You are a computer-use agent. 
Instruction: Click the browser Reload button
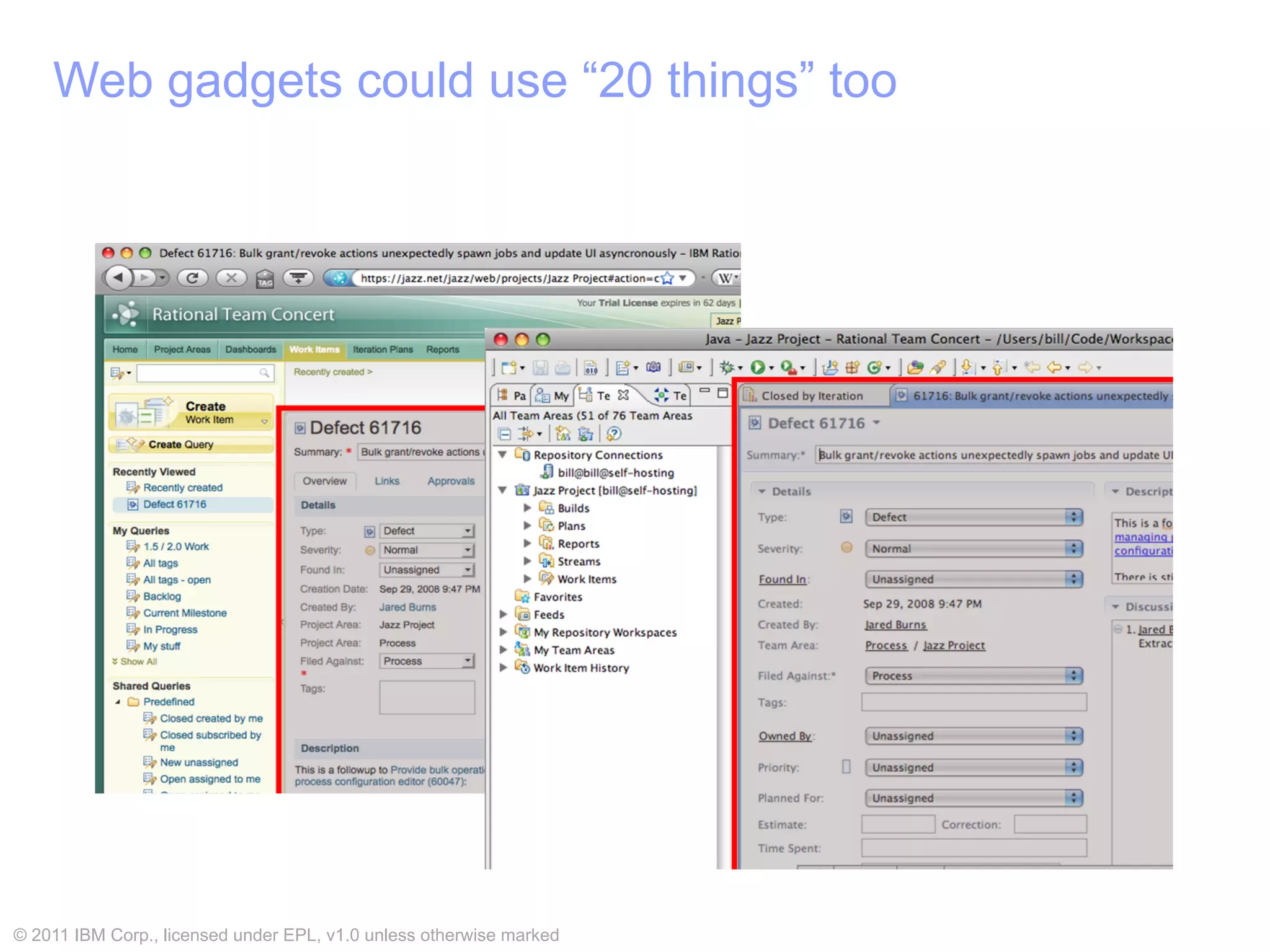(x=192, y=278)
